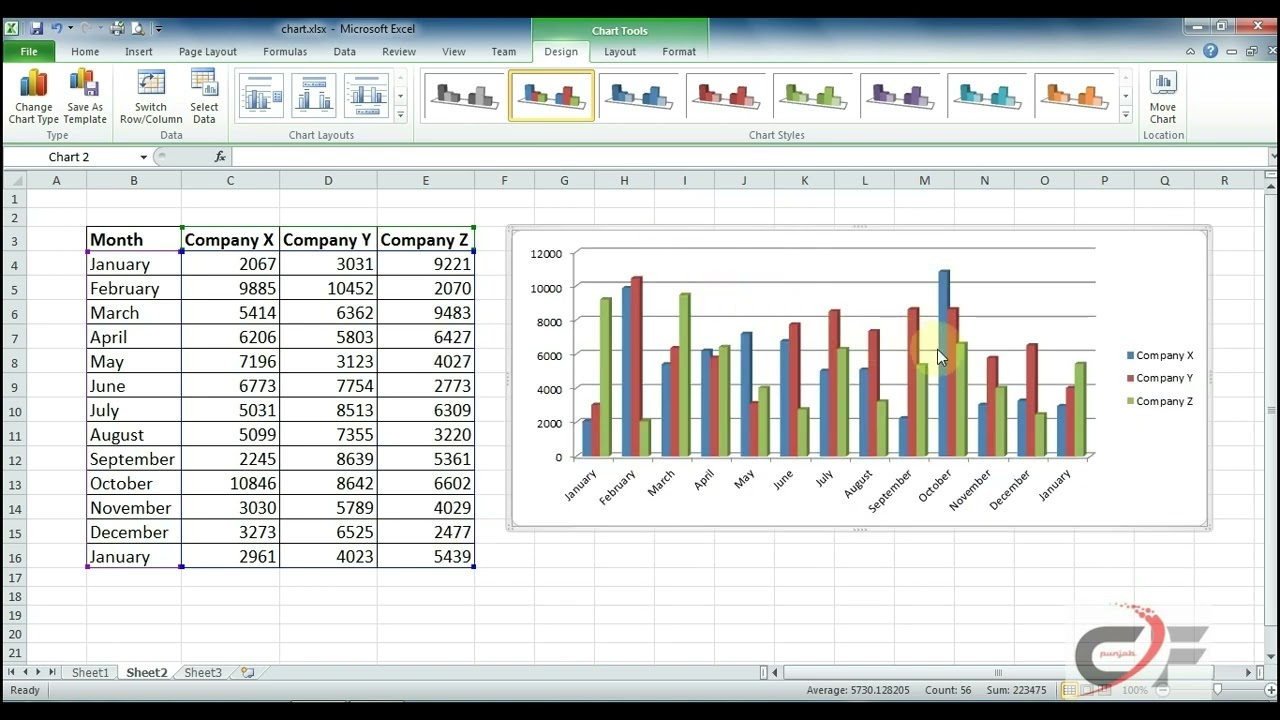Open the Team ribbon tab

coord(504,52)
